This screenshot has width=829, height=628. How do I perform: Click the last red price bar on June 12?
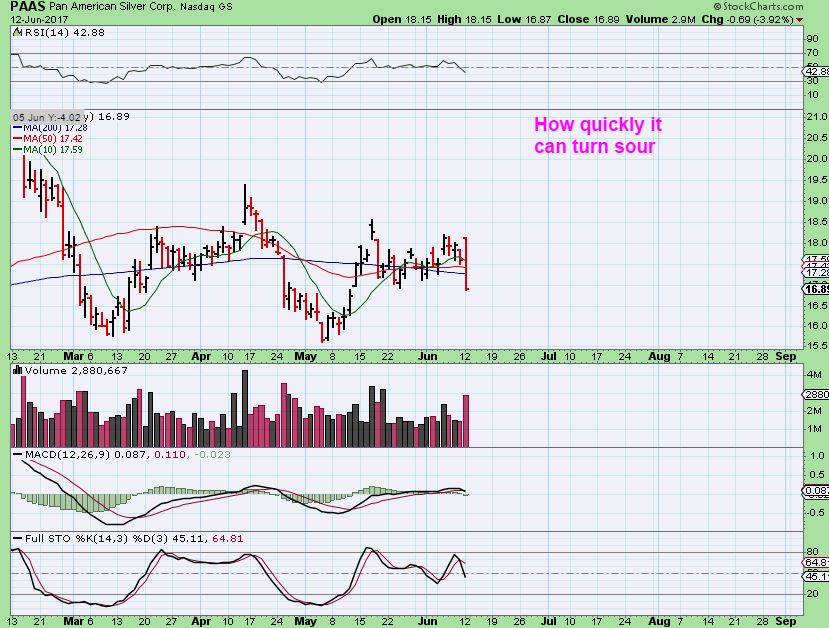(x=466, y=263)
